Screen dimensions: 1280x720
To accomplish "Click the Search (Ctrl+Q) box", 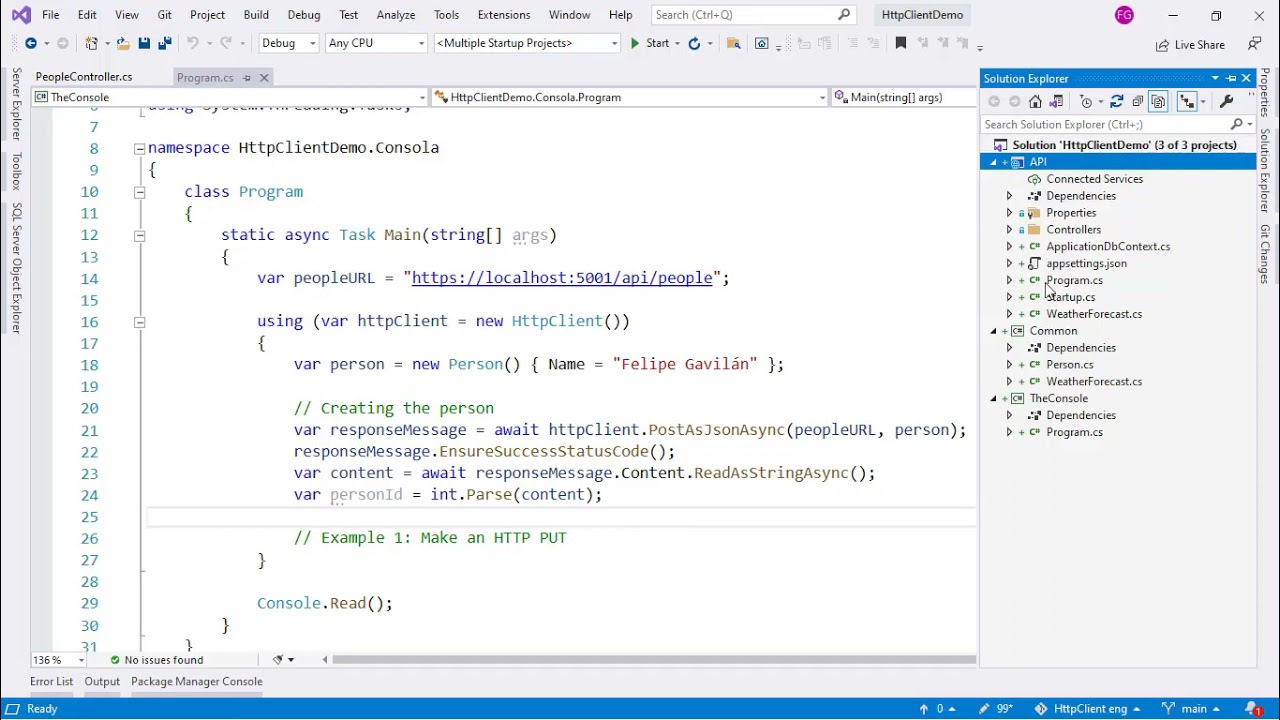I will (753, 15).
